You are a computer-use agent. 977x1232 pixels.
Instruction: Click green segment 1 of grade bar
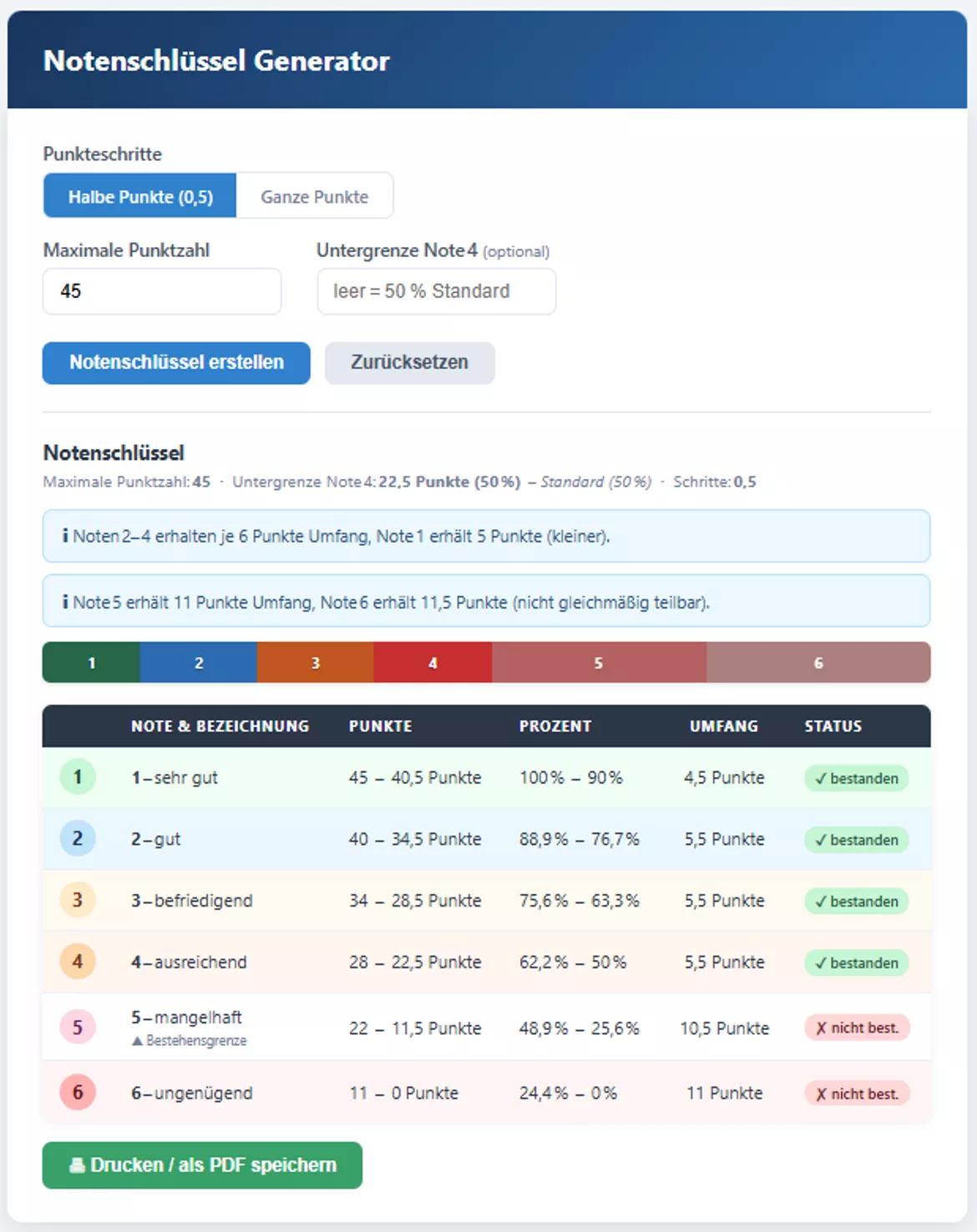coord(91,663)
